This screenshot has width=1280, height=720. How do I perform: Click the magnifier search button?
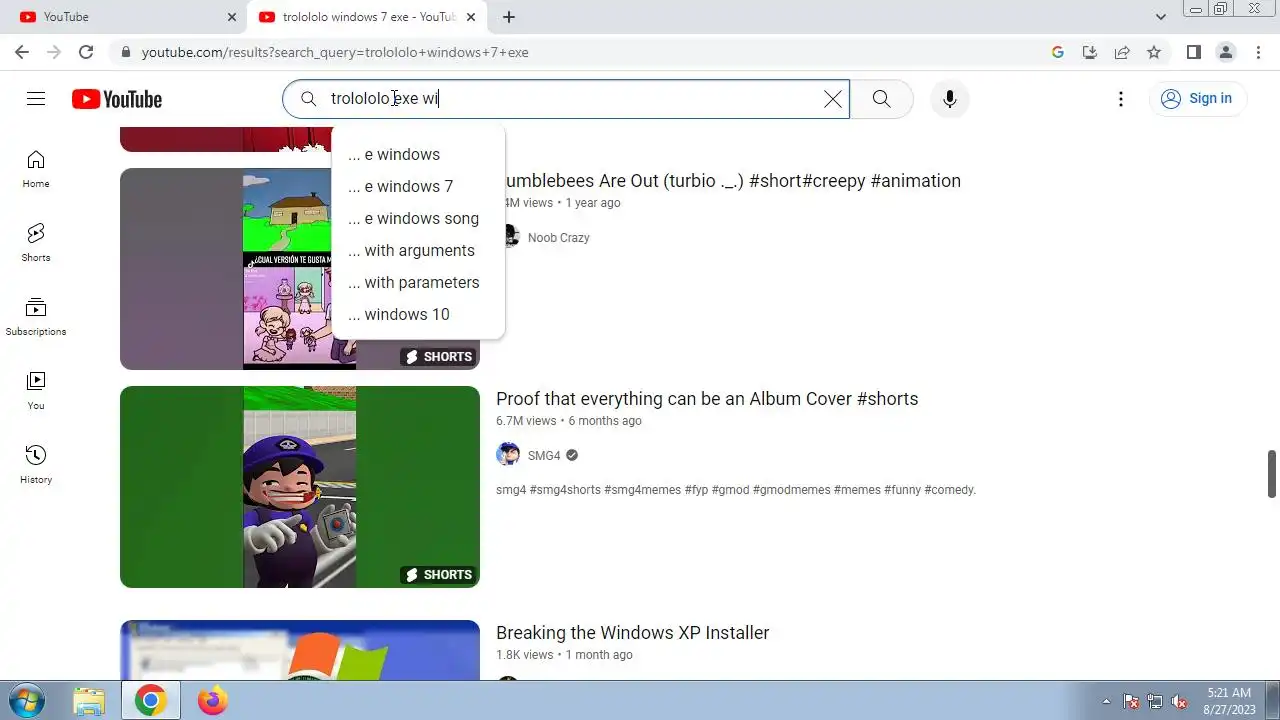pyautogui.click(x=881, y=99)
